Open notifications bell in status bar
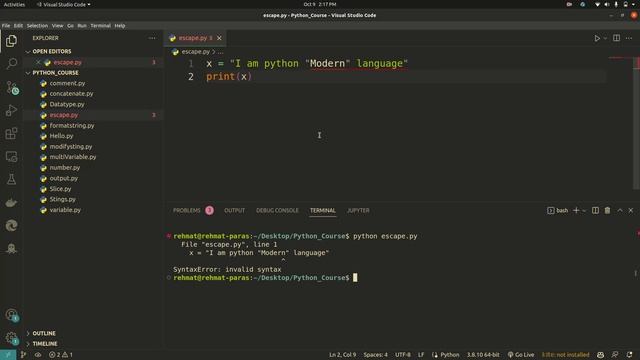Image resolution: width=640 pixels, height=360 pixels. point(629,355)
